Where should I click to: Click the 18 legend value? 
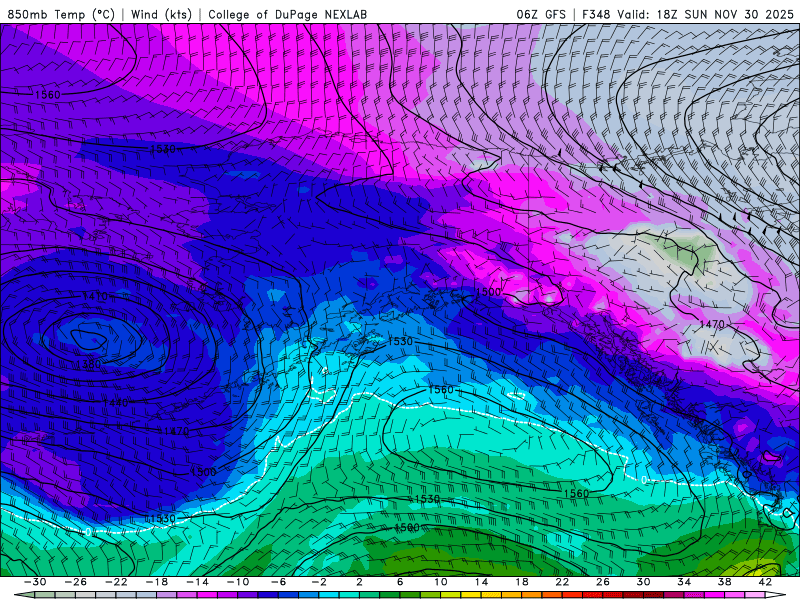point(521,582)
